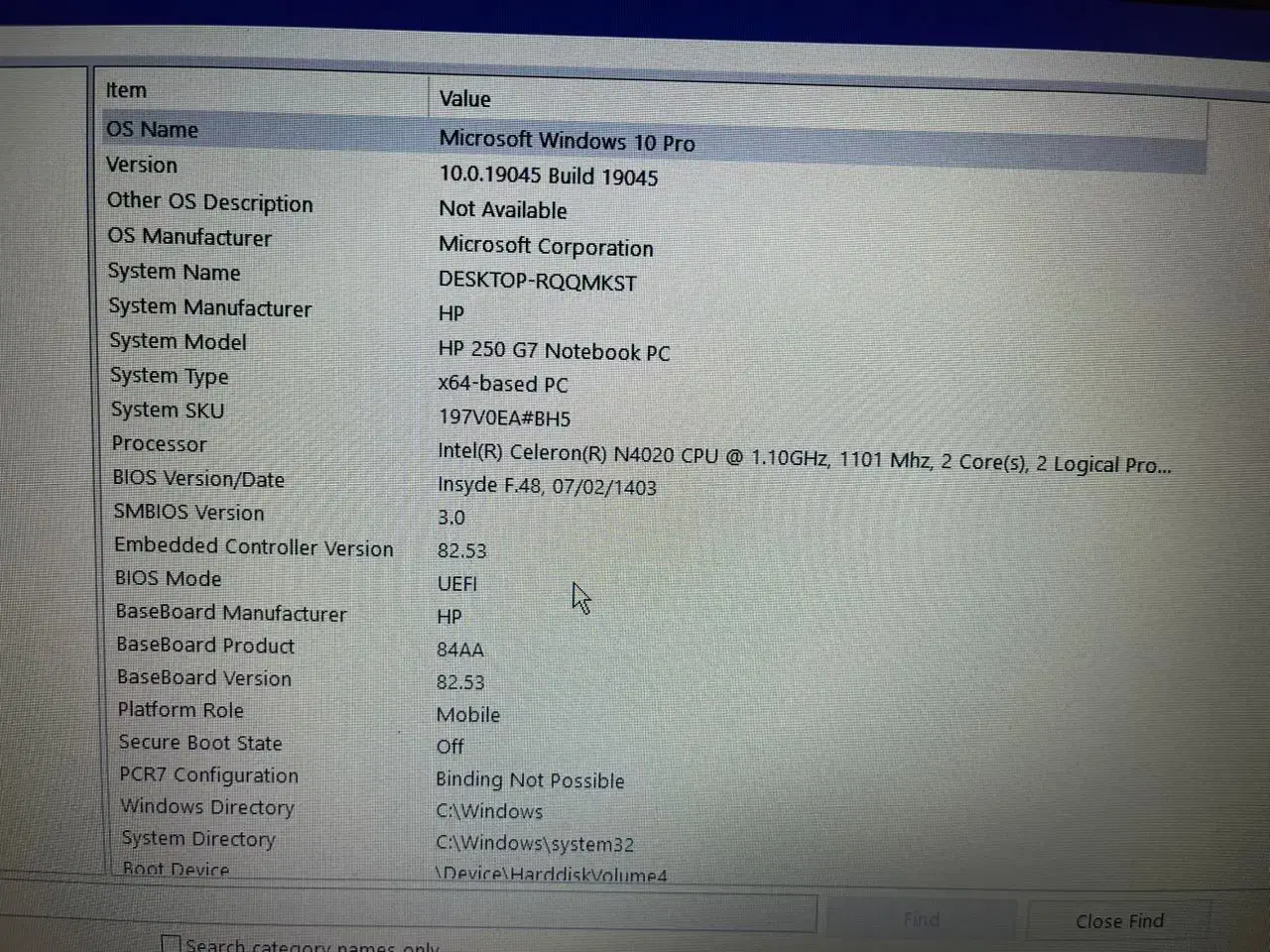The image size is (1270, 952).
Task: Click the Intel Celeron N4020 CPU value
Action: pyautogui.click(x=804, y=458)
